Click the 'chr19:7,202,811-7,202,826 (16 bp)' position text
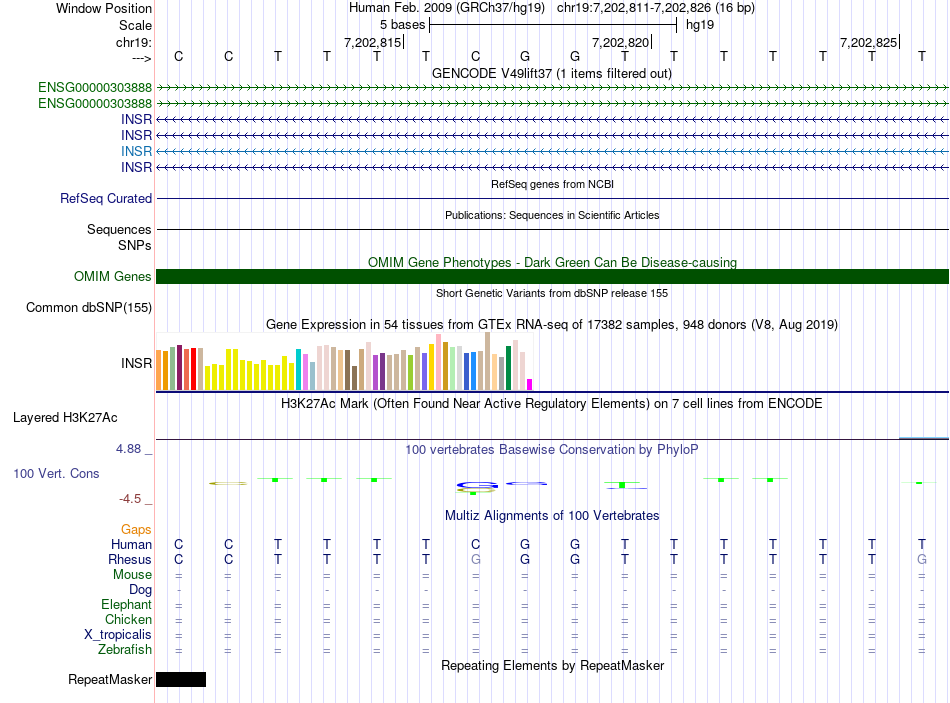 [656, 8]
